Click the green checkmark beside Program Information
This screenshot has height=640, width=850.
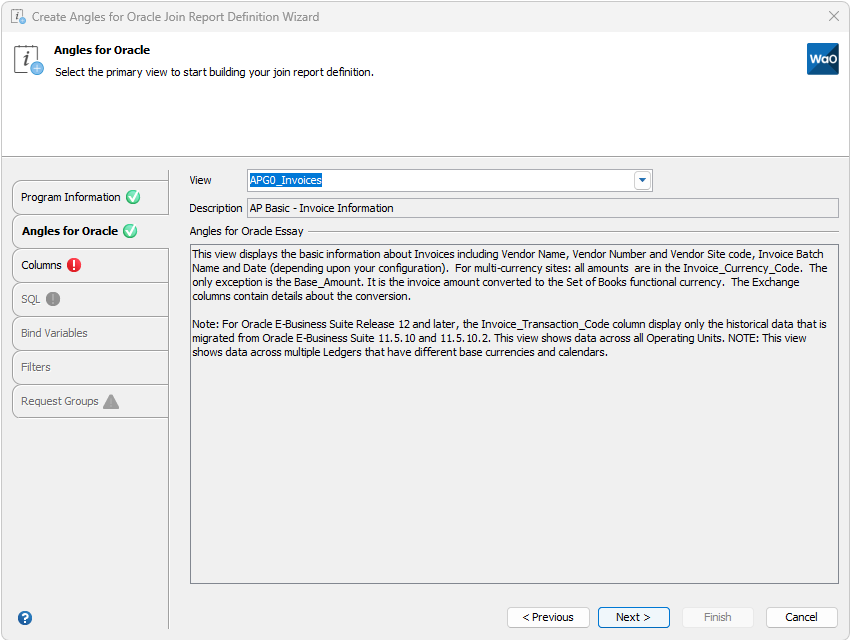133,197
